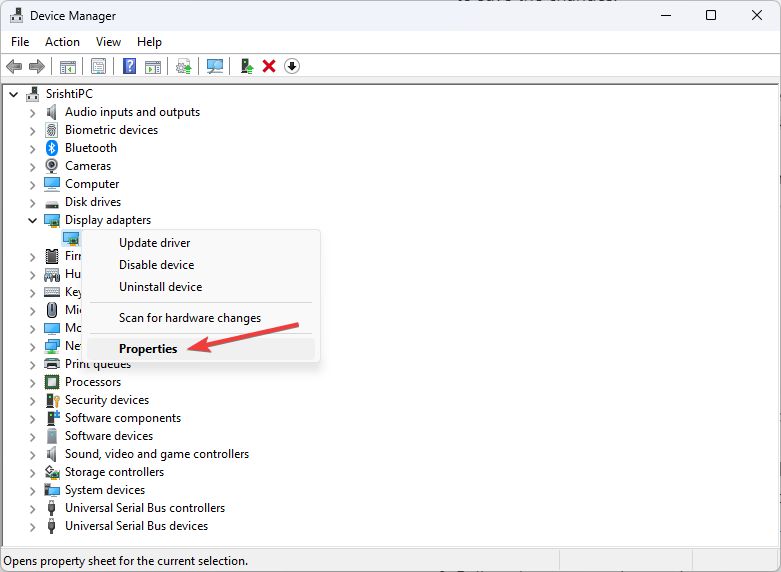Image resolution: width=781 pixels, height=572 pixels.
Task: Click the Storage controllers icon
Action: 52,472
